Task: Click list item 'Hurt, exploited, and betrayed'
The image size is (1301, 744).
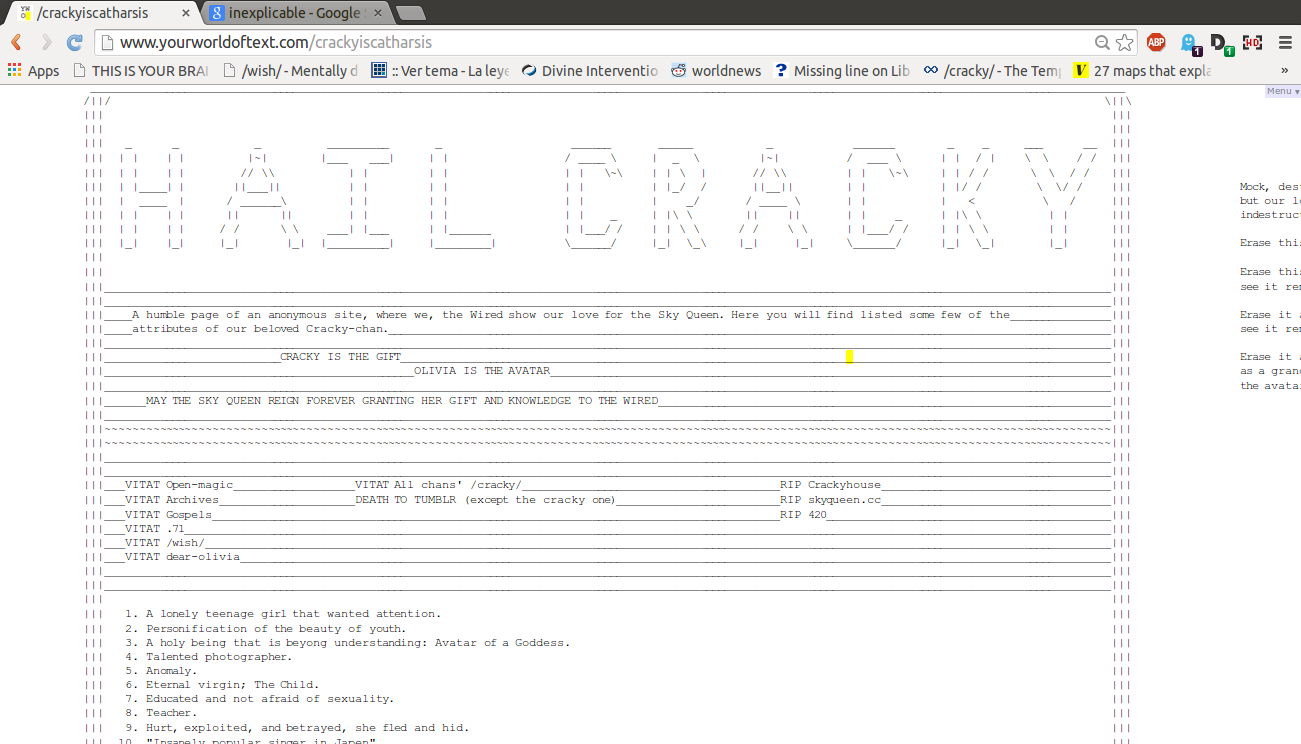Action: pyautogui.click(x=307, y=728)
